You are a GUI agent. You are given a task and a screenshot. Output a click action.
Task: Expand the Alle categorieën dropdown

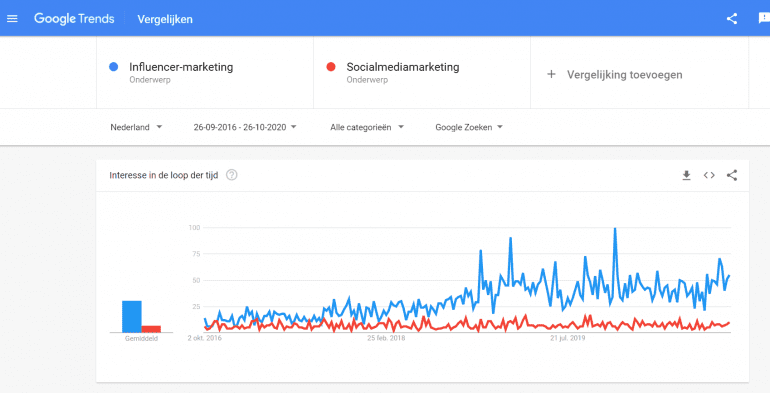click(x=367, y=127)
